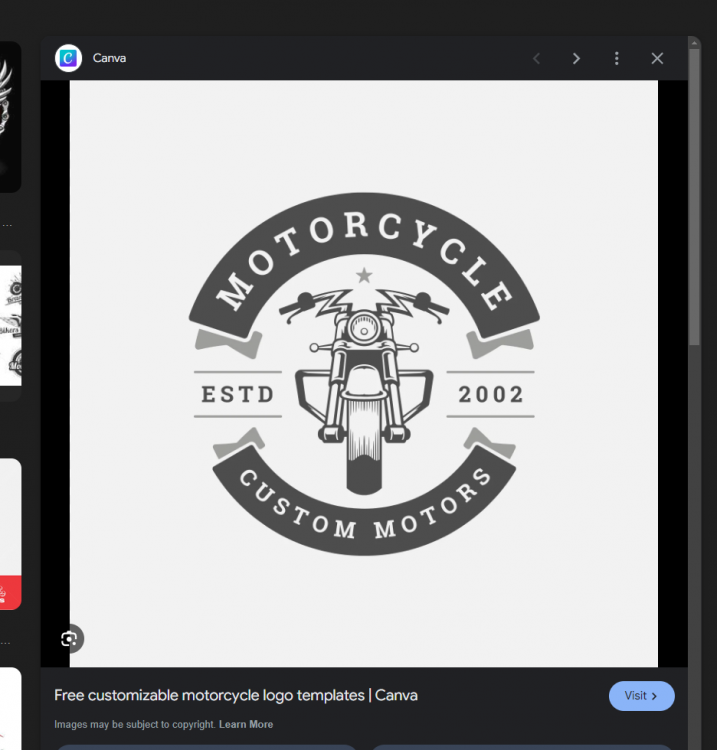Open the Canva source name link

[110, 58]
